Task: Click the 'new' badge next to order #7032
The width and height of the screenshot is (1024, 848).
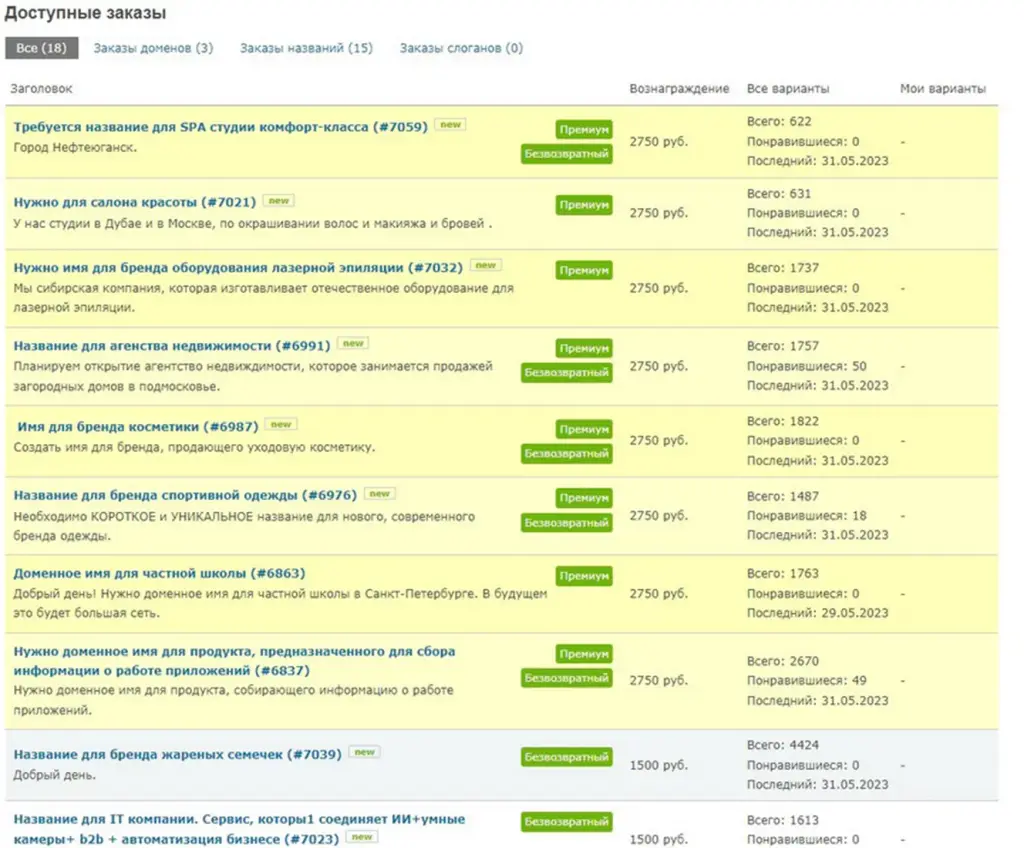Action: tap(485, 265)
